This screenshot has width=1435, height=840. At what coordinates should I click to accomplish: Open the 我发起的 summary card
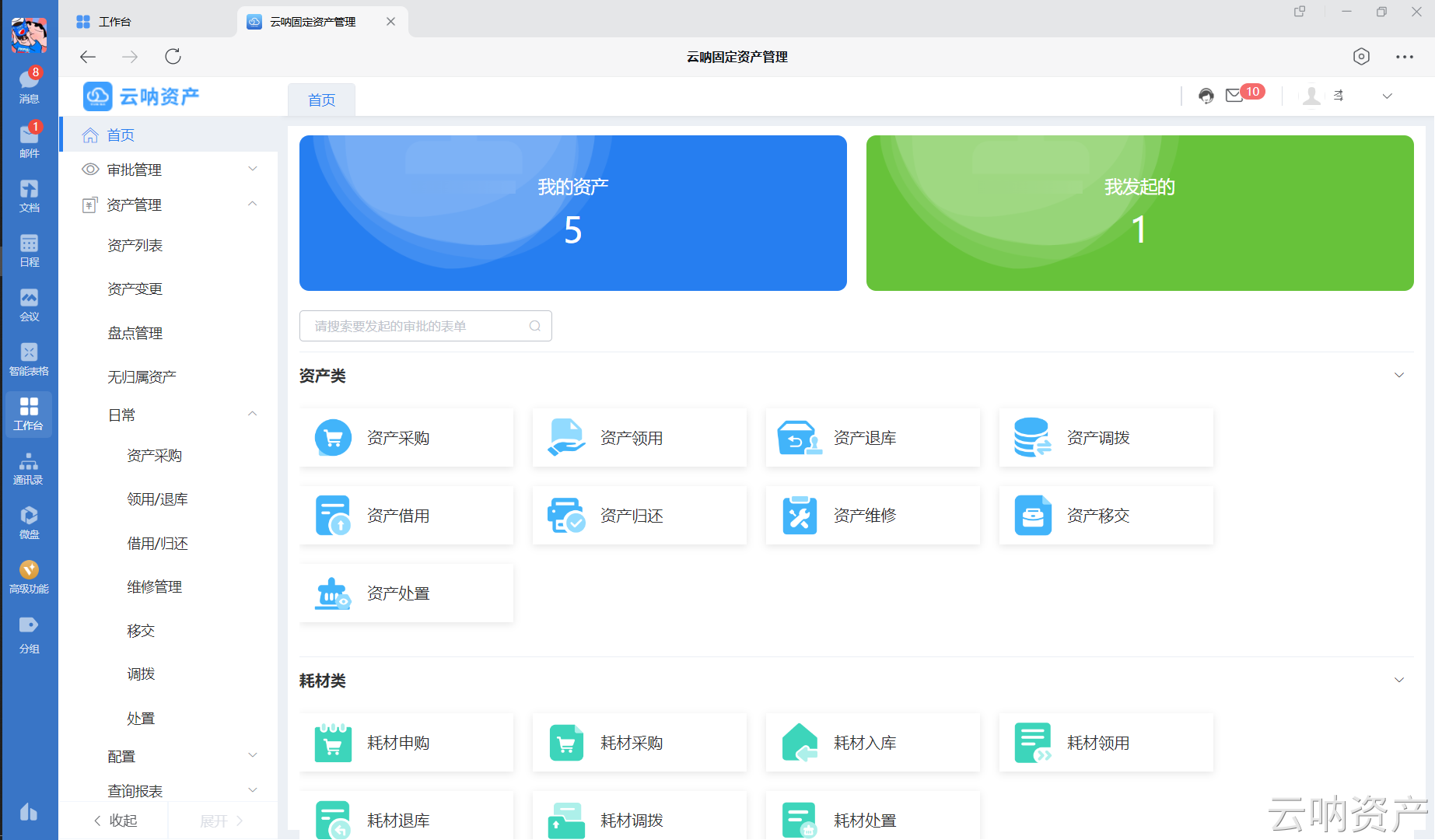coord(1140,213)
